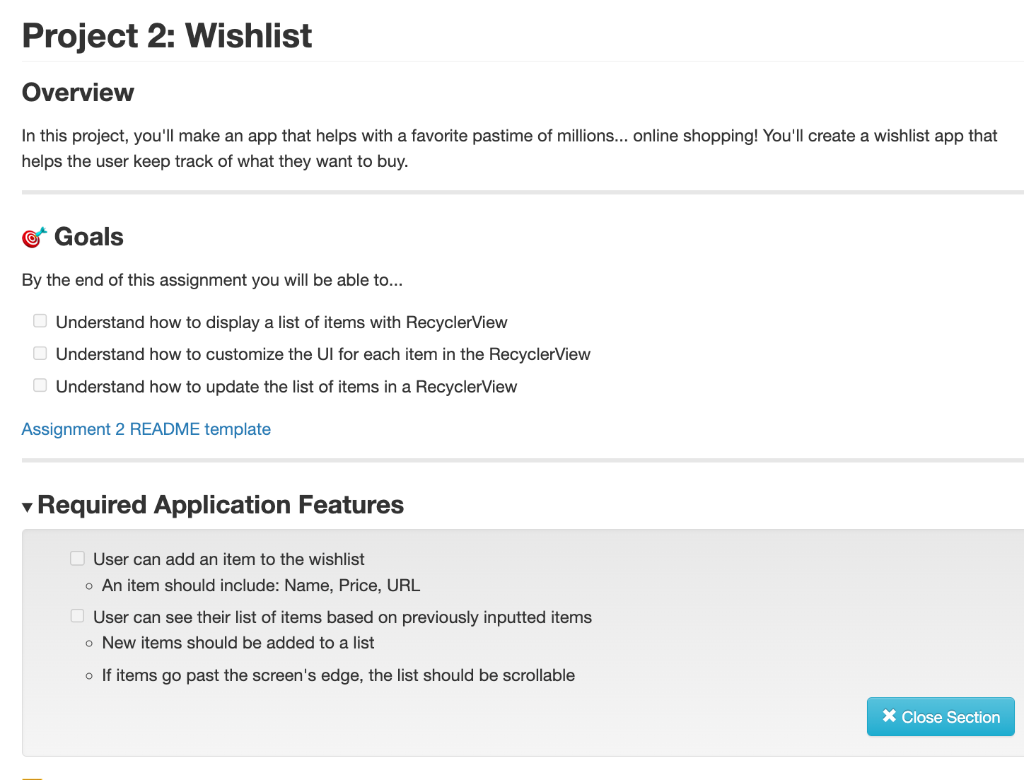Check 'User can add an item' feature
Viewport: 1024px width, 780px height.
click(77, 559)
